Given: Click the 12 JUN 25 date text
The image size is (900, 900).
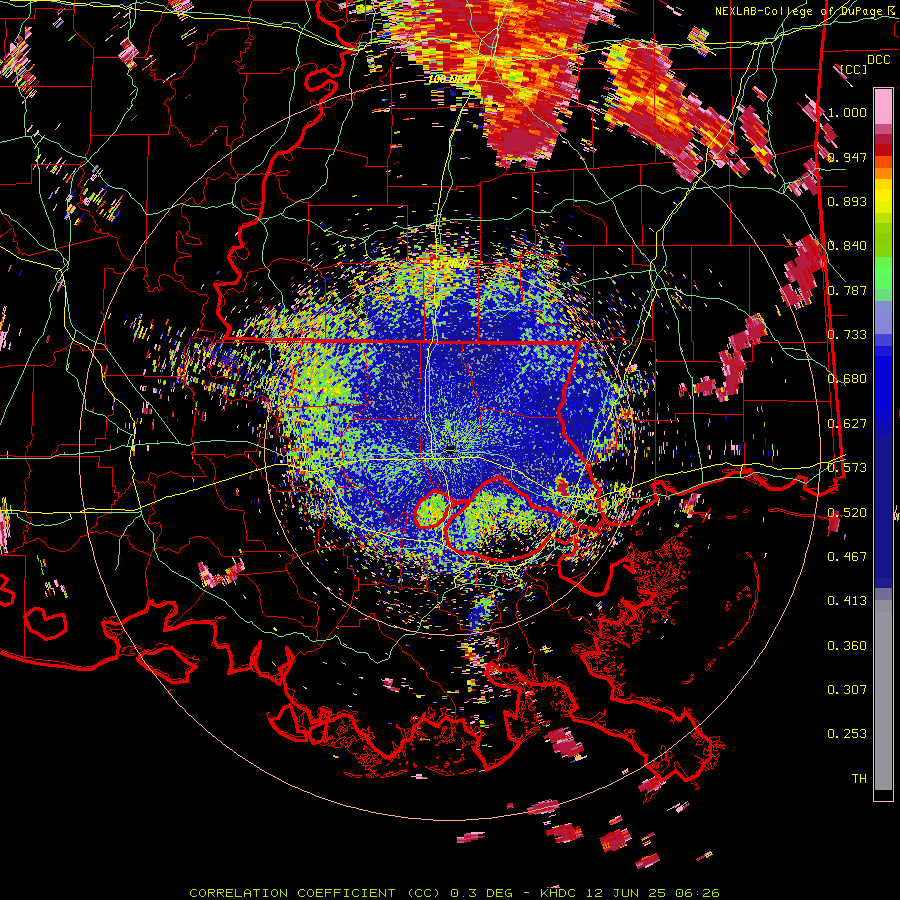Looking at the screenshot, I should pyautogui.click(x=624, y=893).
